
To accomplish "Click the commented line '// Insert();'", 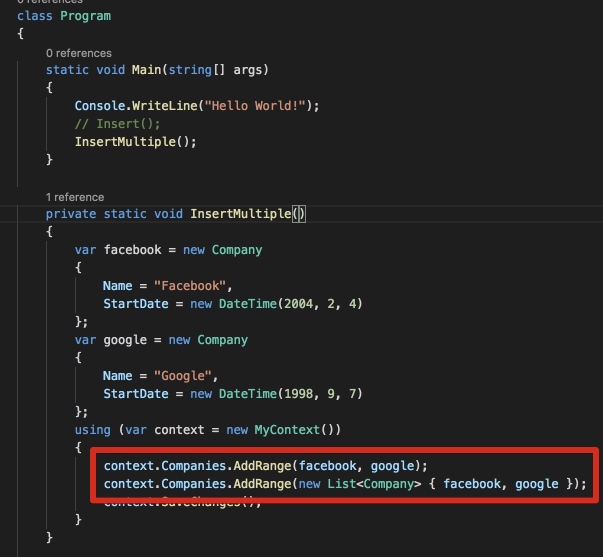I will pos(117,124).
